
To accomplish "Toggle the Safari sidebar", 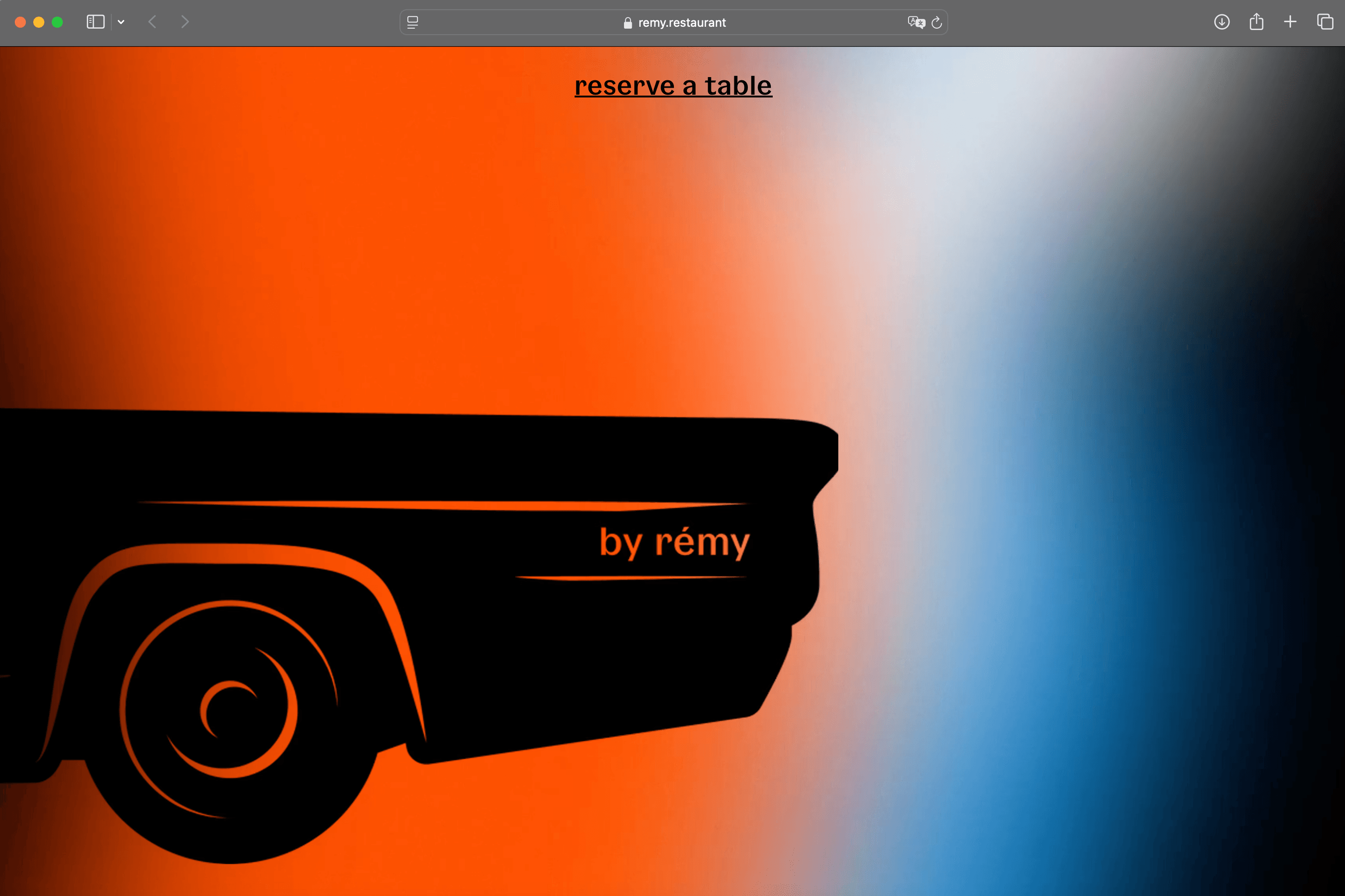I will click(x=96, y=22).
